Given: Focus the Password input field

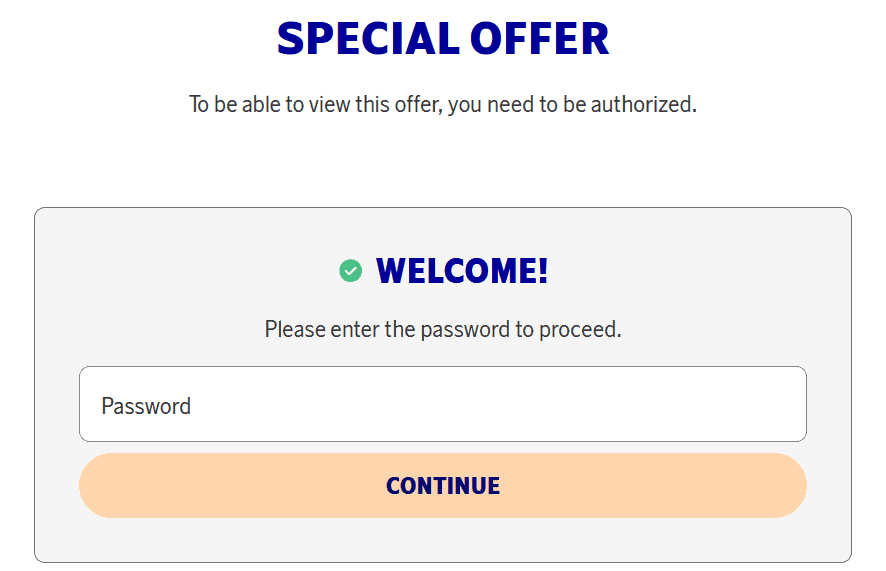Looking at the screenshot, I should pyautogui.click(x=442, y=405).
